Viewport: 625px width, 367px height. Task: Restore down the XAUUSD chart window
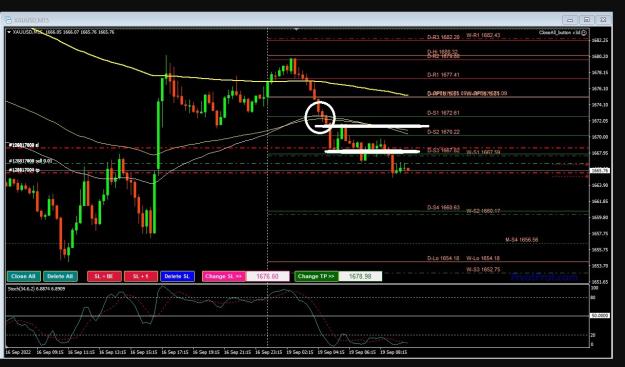[587, 20]
